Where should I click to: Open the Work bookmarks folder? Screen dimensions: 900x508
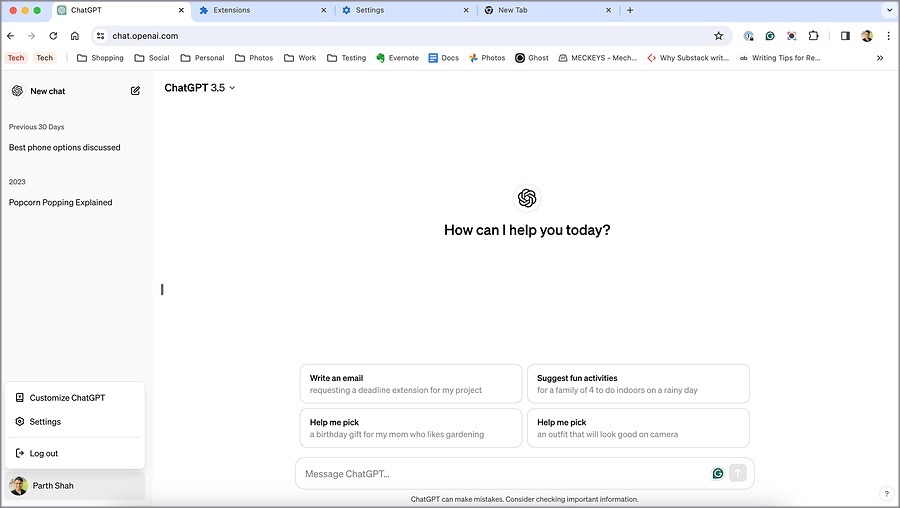pos(300,58)
